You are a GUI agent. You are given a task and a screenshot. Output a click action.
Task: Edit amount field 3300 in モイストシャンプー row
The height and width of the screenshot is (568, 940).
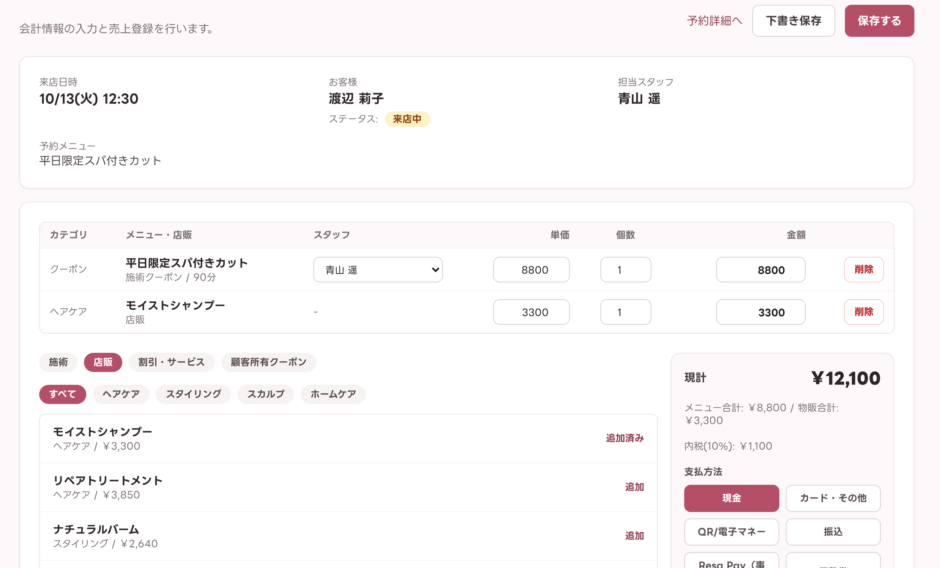[x=761, y=312]
